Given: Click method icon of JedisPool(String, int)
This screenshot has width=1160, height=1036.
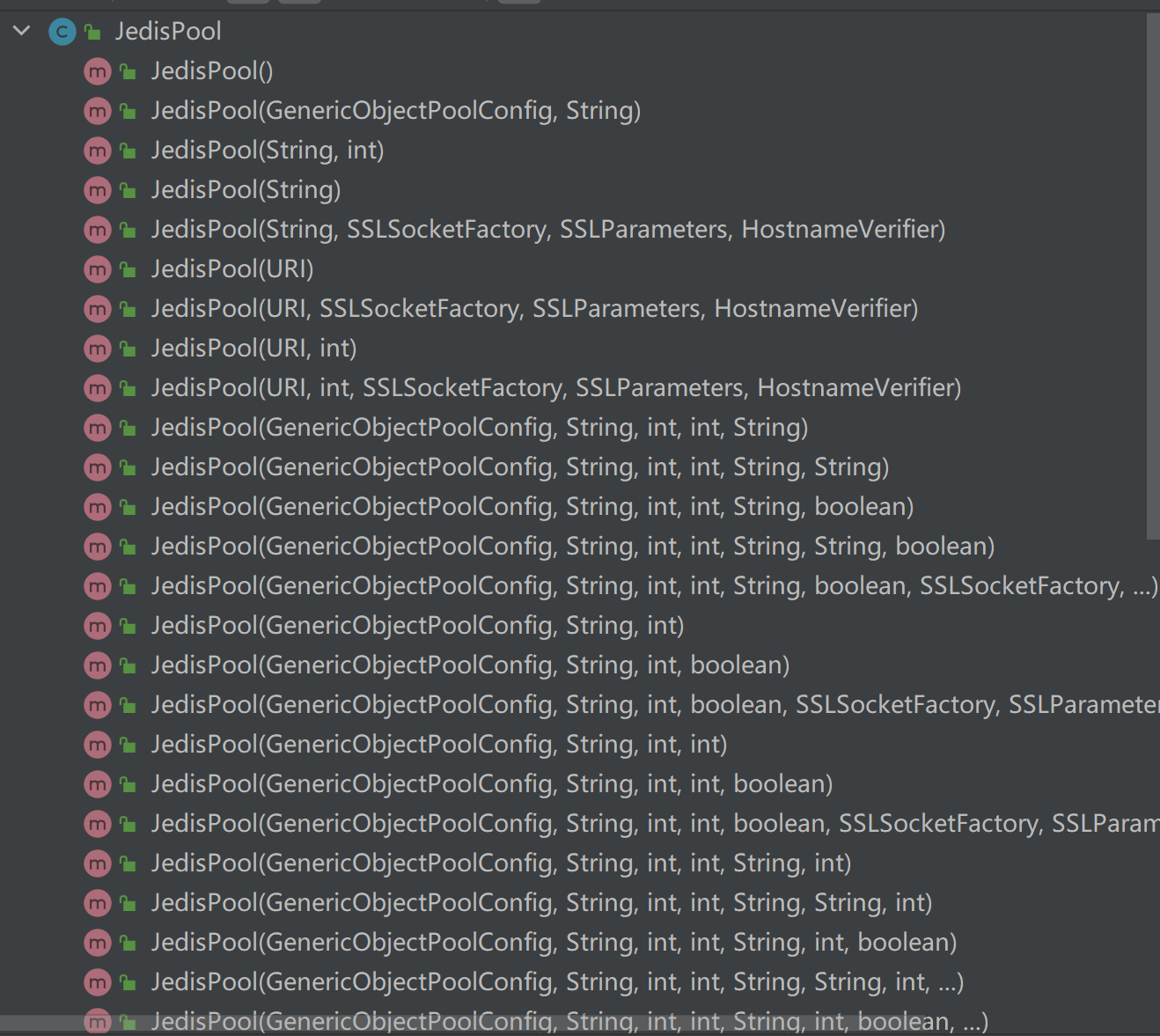Looking at the screenshot, I should pyautogui.click(x=97, y=151).
